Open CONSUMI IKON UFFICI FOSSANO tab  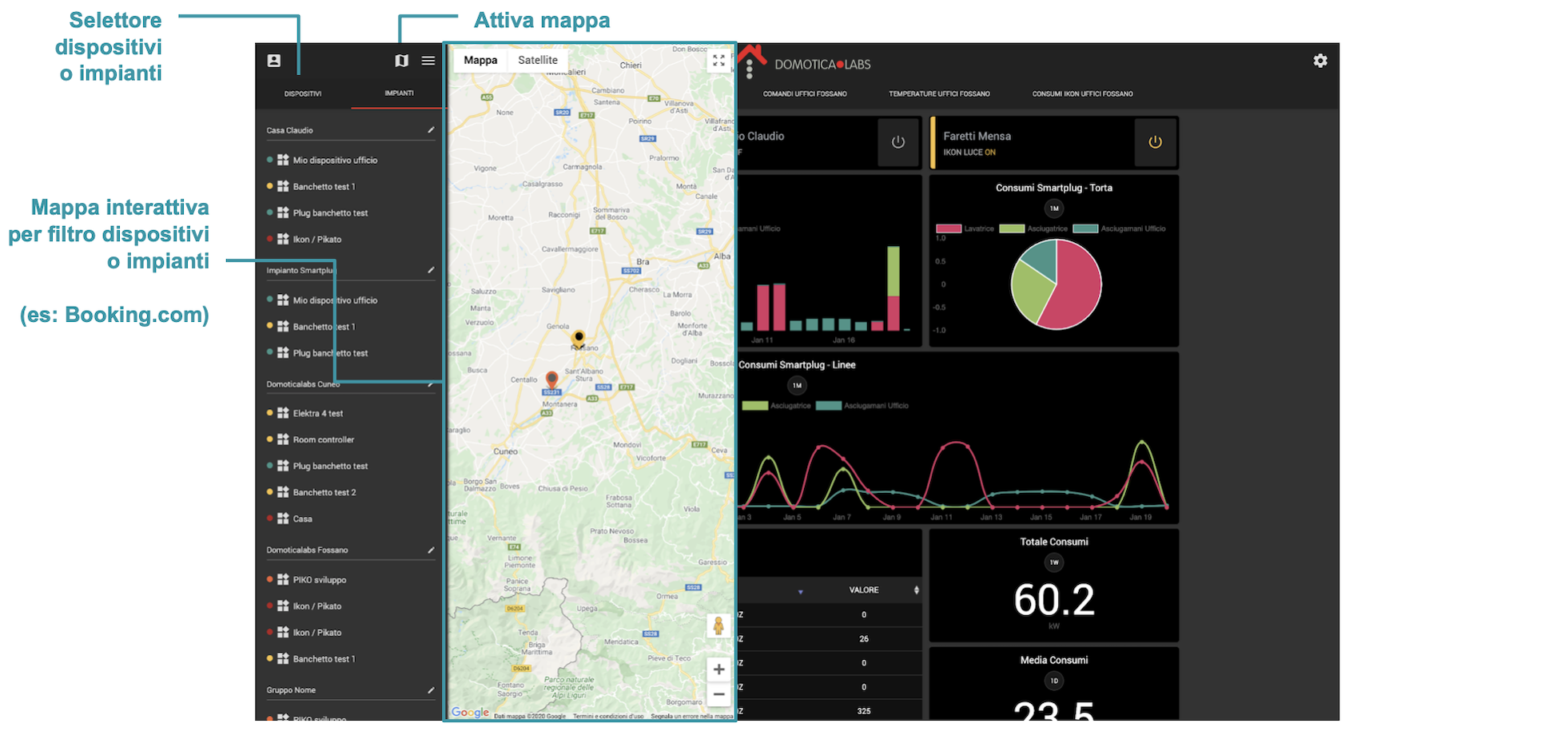coord(1082,93)
